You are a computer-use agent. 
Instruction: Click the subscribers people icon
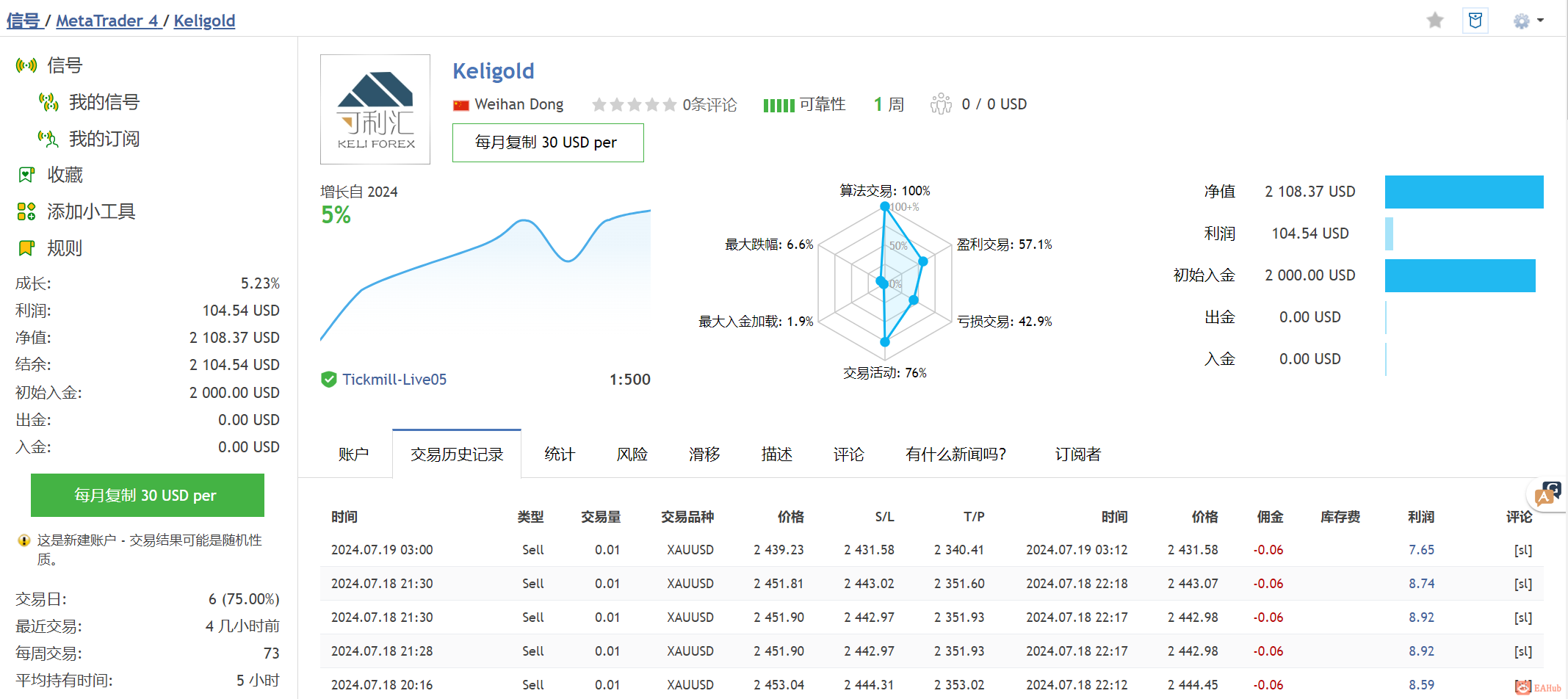click(x=941, y=104)
